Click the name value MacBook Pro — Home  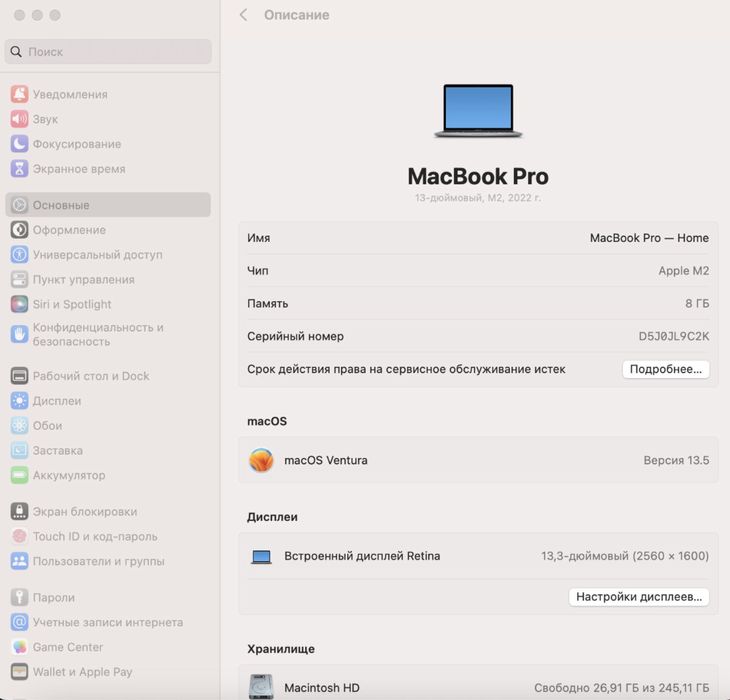point(649,238)
